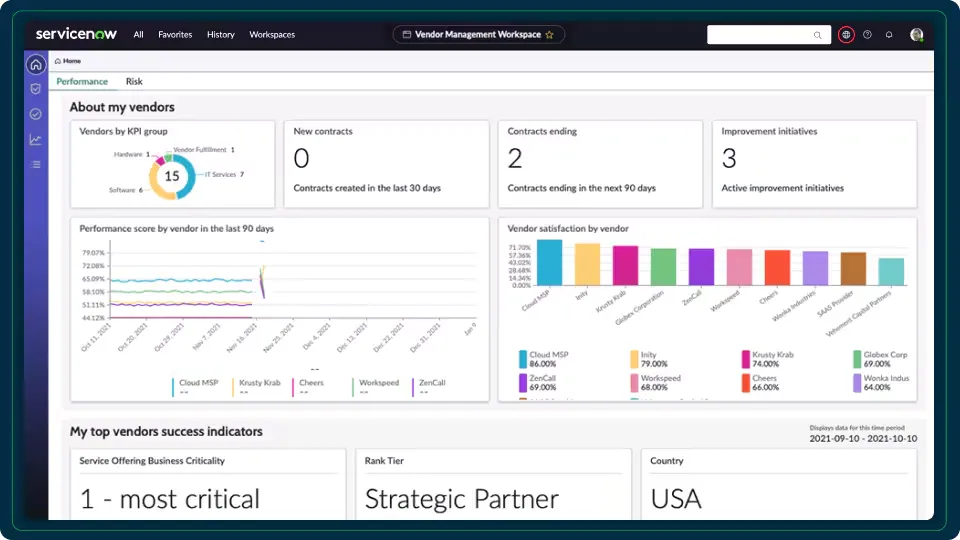The height and width of the screenshot is (540, 960).
Task: Click the search magnifier icon
Action: point(817,35)
